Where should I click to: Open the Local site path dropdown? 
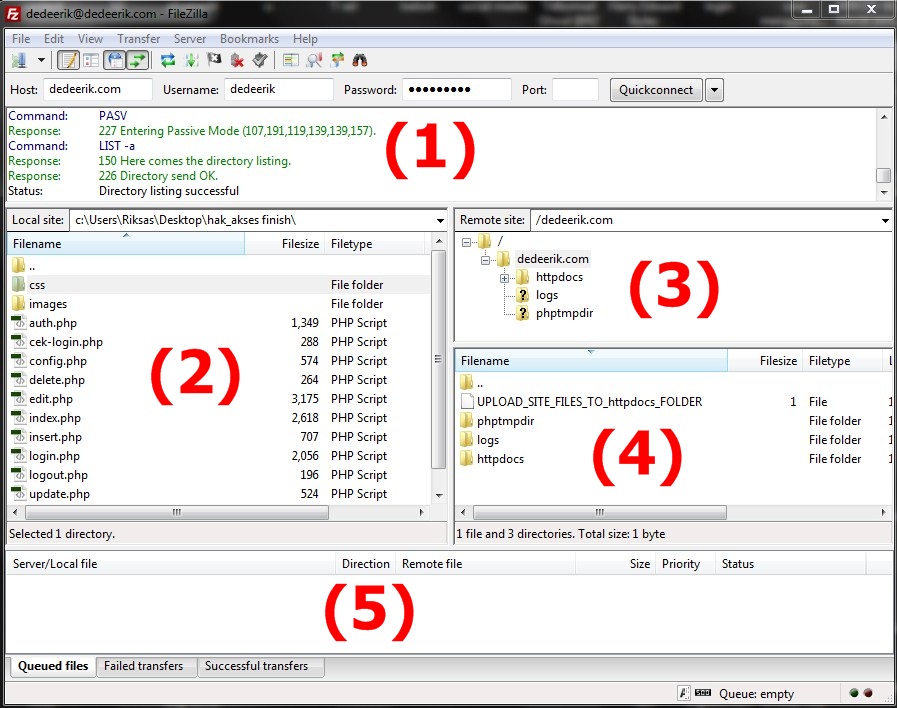coord(440,220)
